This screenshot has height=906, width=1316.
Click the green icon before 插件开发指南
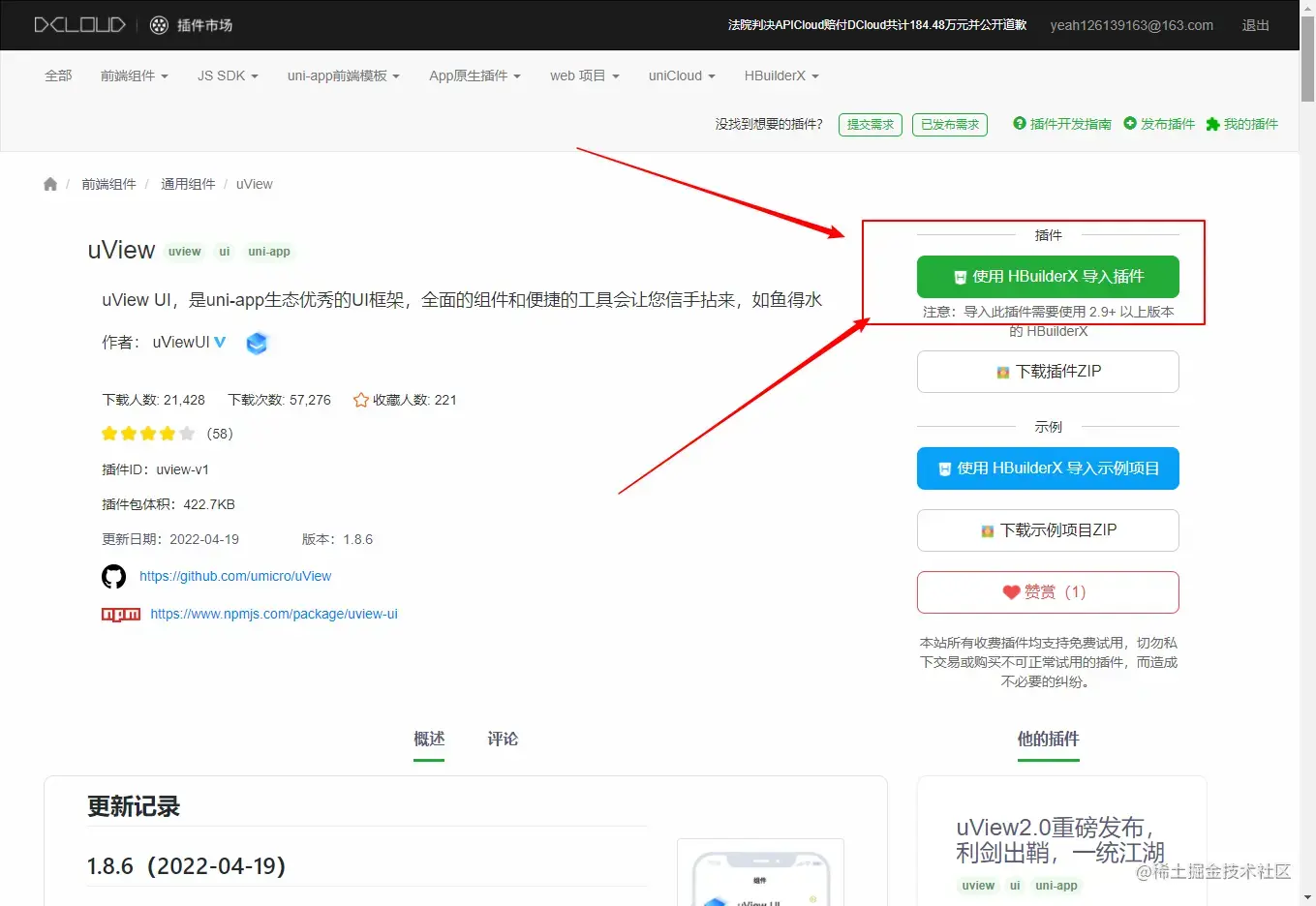[1019, 124]
